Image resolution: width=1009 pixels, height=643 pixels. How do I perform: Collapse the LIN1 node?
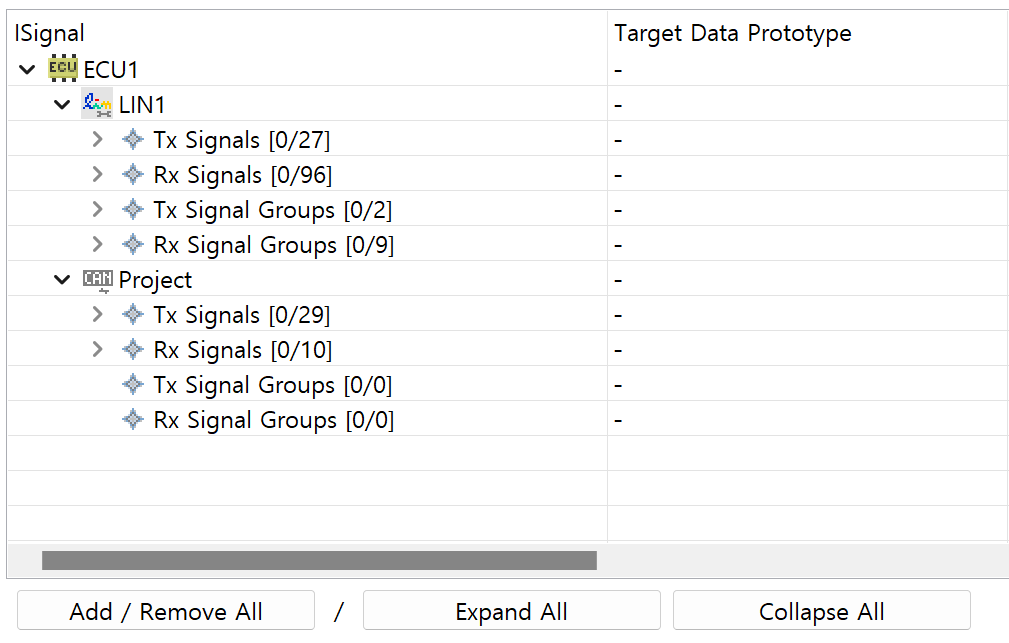click(62, 104)
